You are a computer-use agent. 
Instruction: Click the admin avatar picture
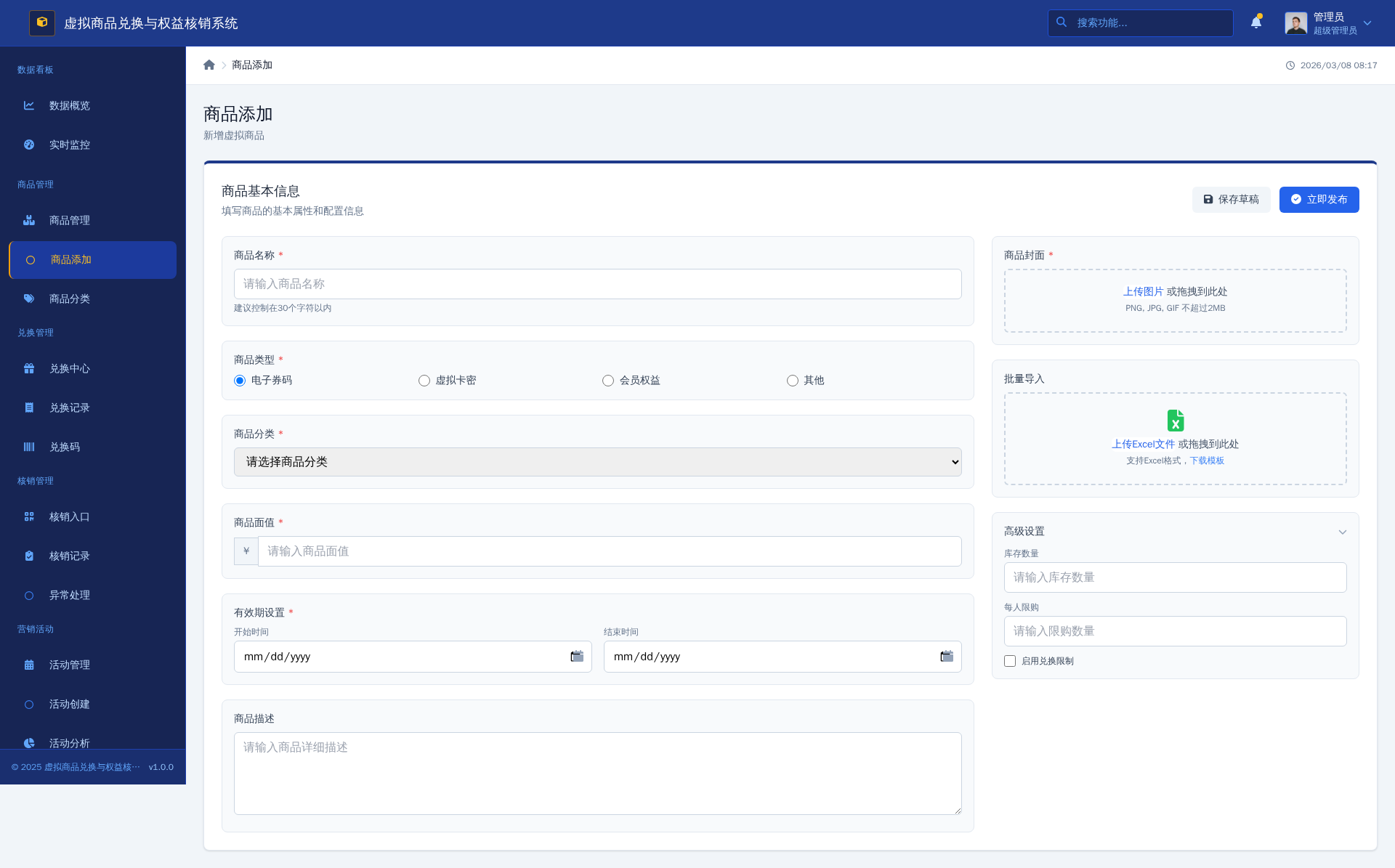[1295, 23]
